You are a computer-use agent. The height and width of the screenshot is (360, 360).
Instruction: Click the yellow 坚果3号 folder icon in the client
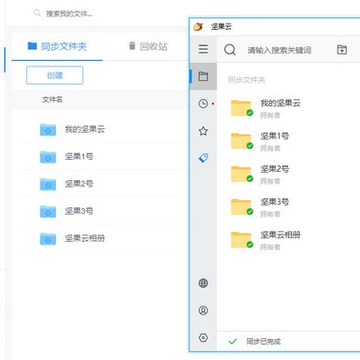(x=241, y=207)
